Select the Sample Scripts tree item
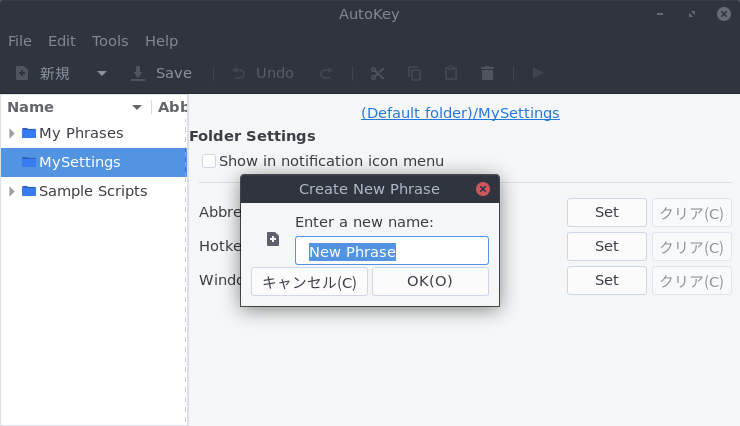 point(93,191)
